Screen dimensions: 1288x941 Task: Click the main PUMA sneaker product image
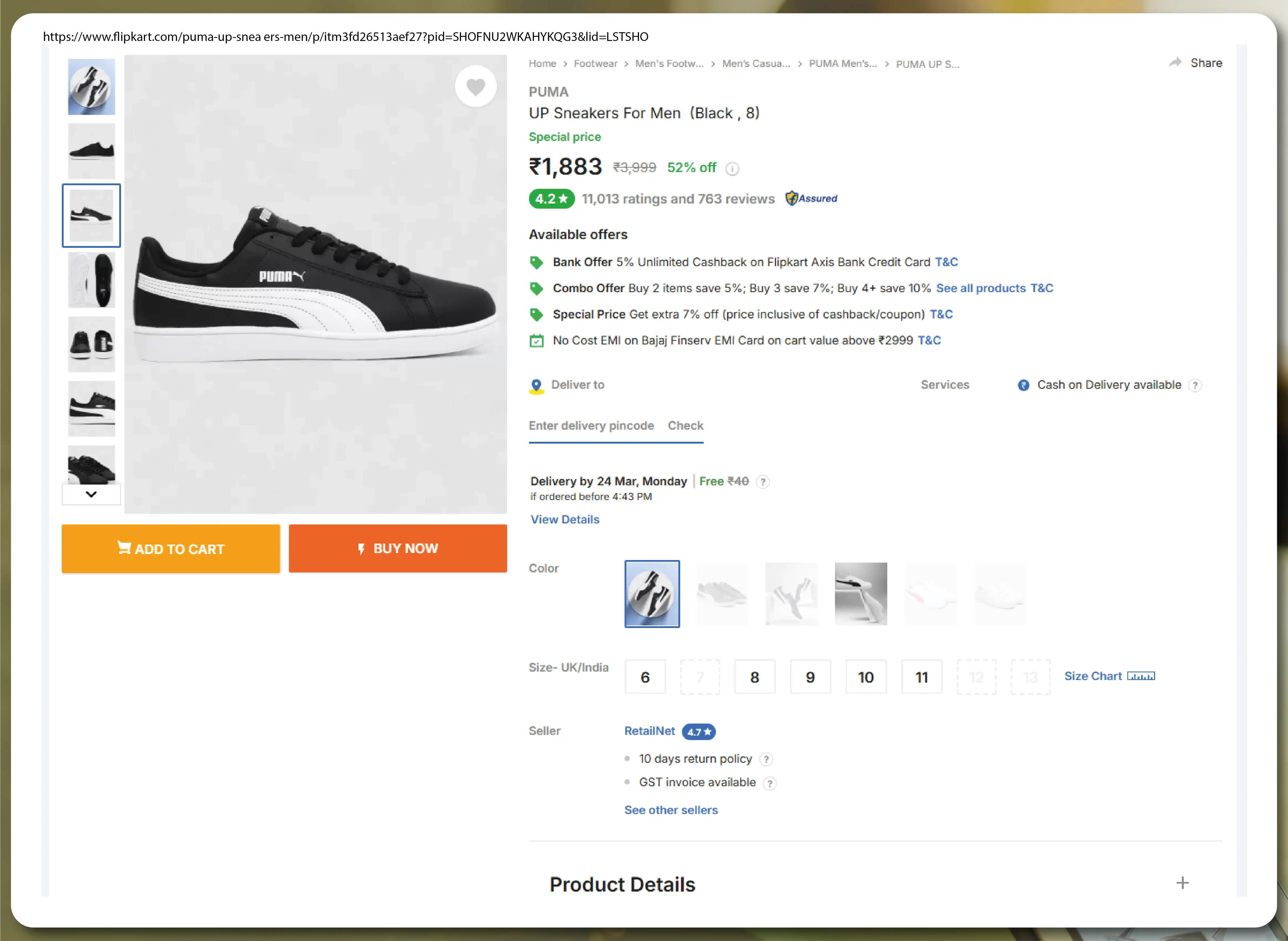pos(315,284)
